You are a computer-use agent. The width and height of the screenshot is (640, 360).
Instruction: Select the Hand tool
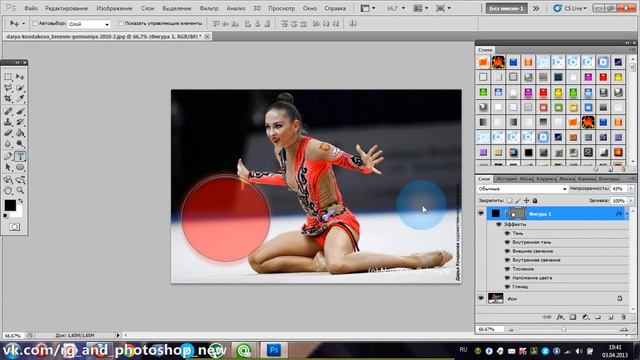[x=8, y=191]
